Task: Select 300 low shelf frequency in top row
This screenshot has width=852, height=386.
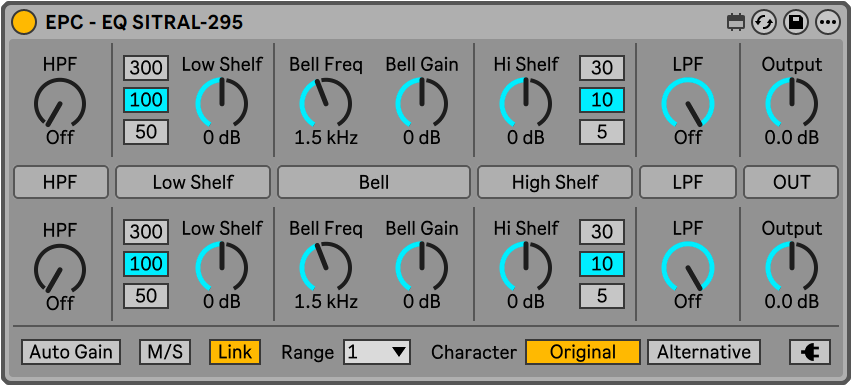Action: coord(146,68)
